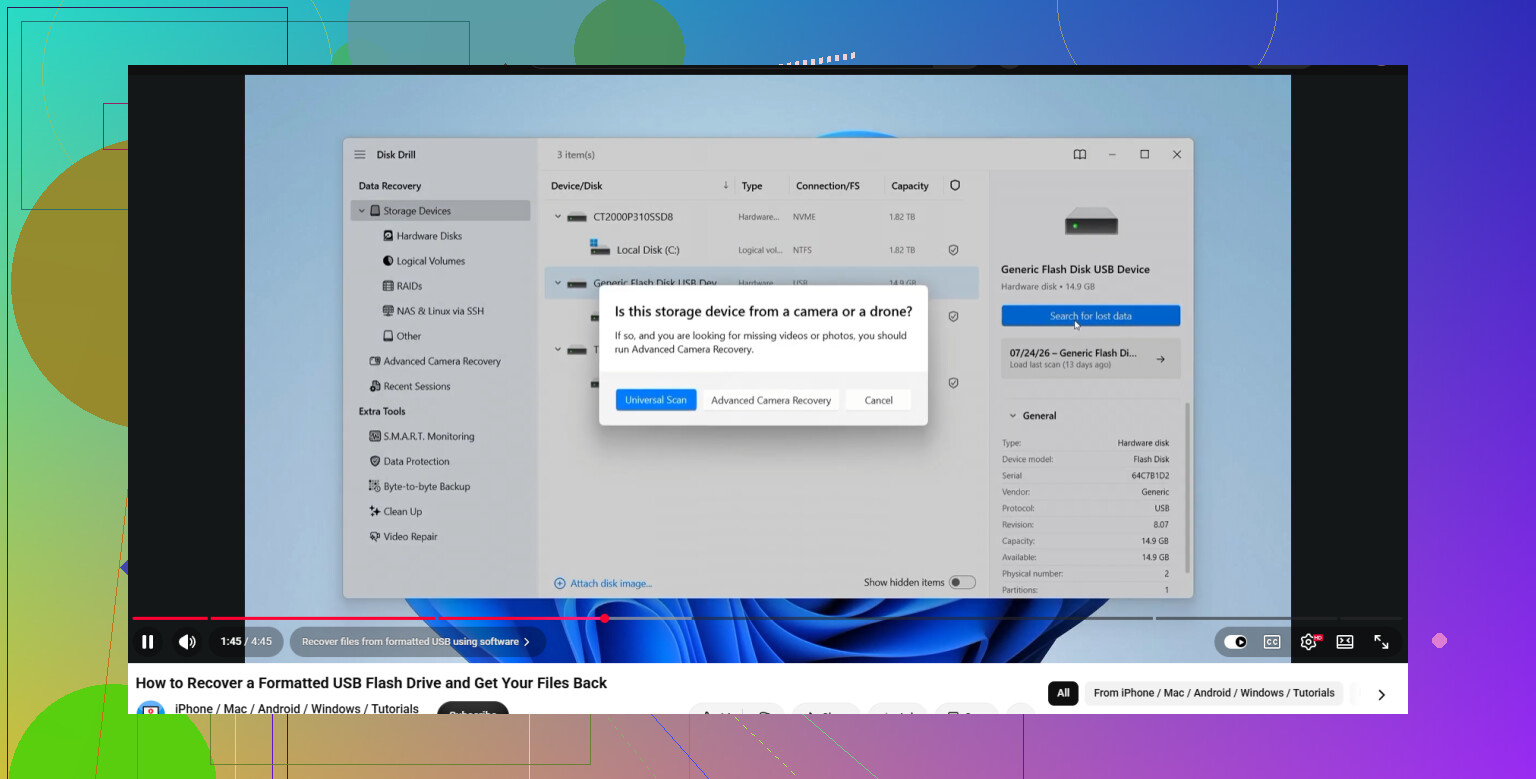This screenshot has width=1536, height=779.
Task: Open the channel name link under the video title
Action: [297, 709]
